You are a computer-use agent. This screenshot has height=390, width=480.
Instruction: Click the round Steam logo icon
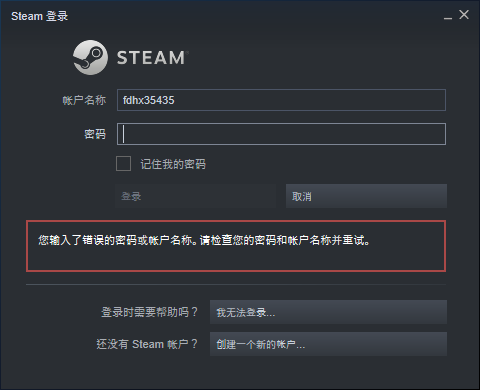(90, 57)
